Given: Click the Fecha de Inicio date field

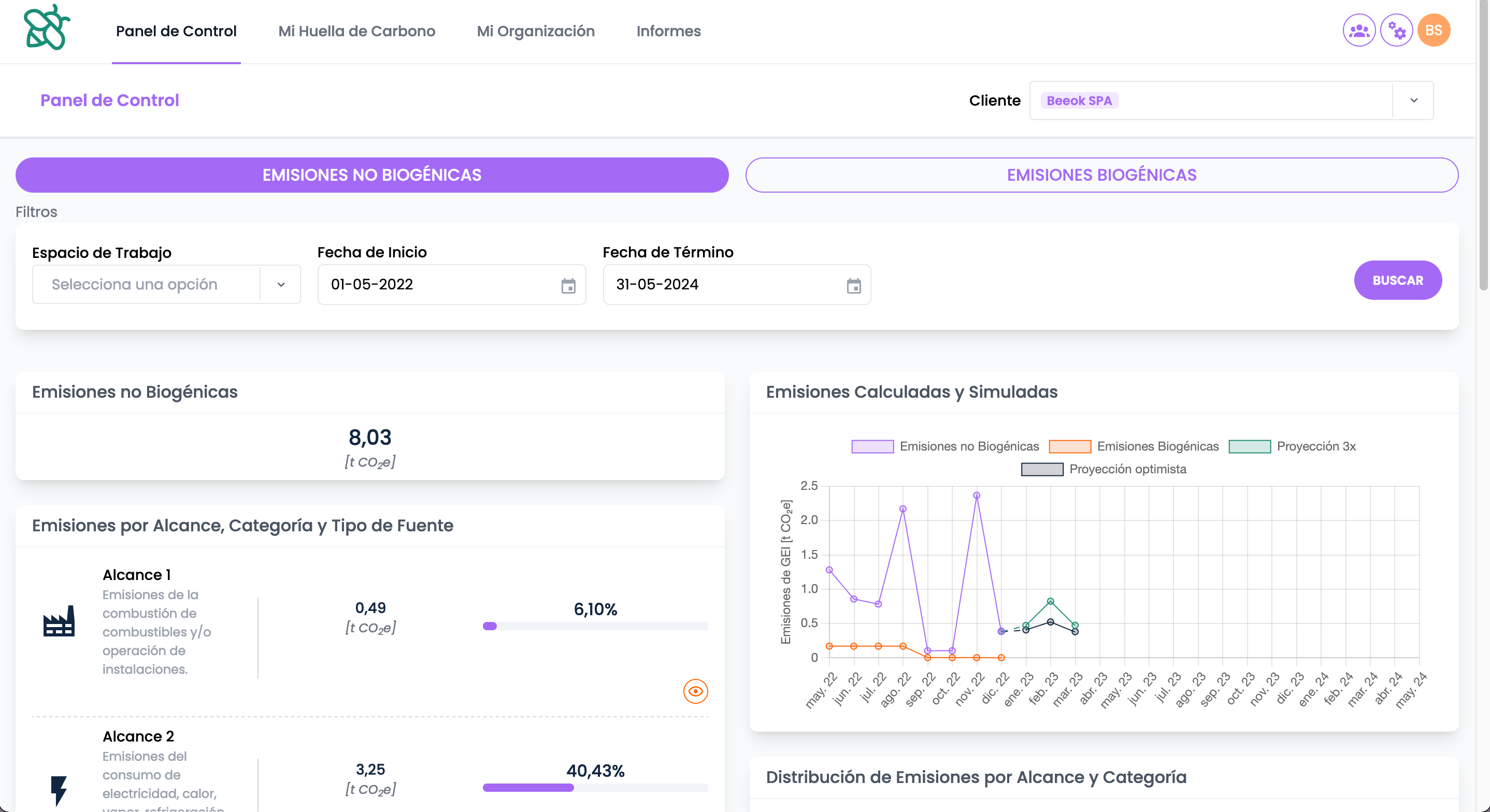Looking at the screenshot, I should tap(452, 284).
